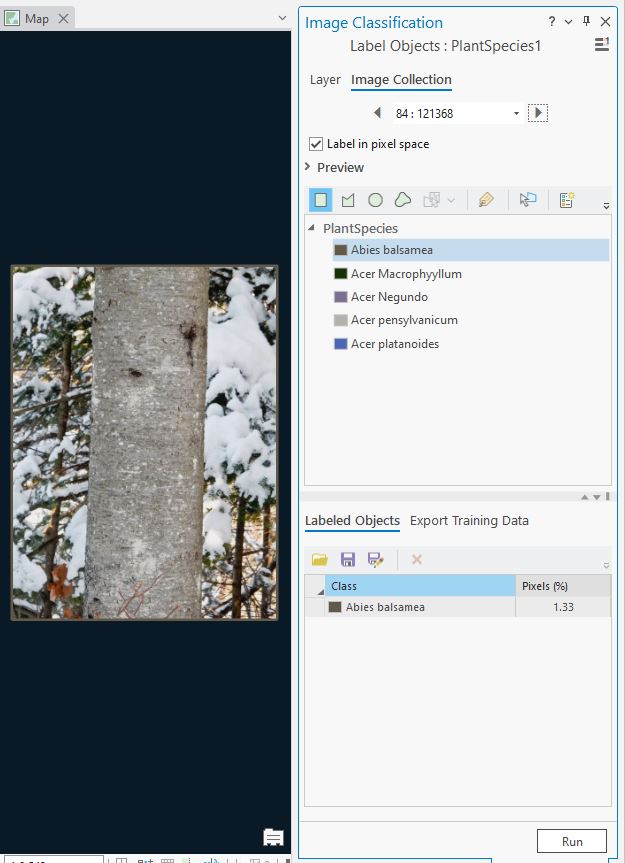The image size is (625, 863).
Task: Switch to the Layer tab
Action: click(325, 80)
